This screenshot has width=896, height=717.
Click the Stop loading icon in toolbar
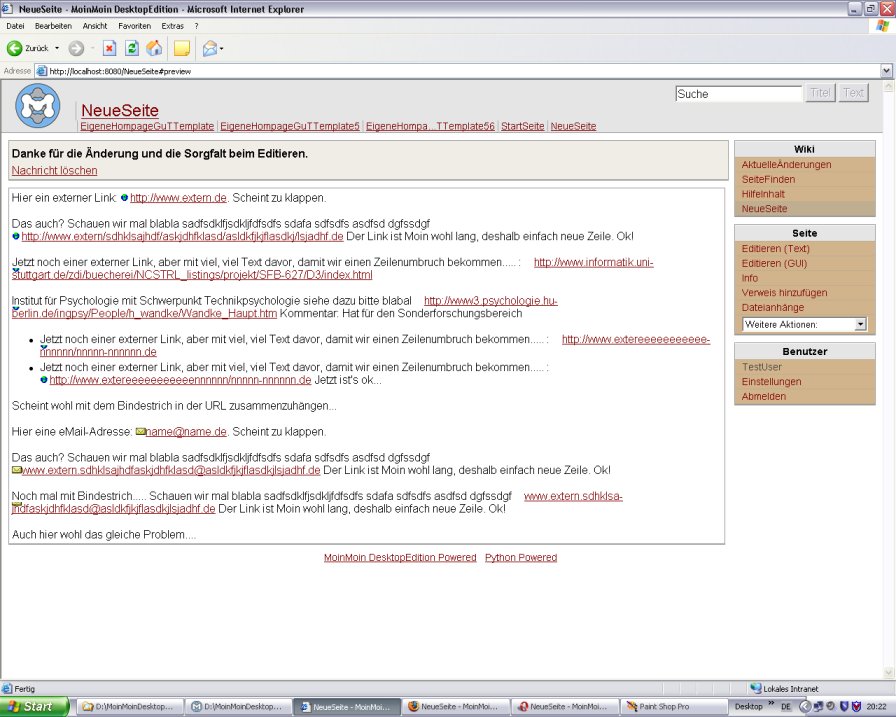pos(110,48)
